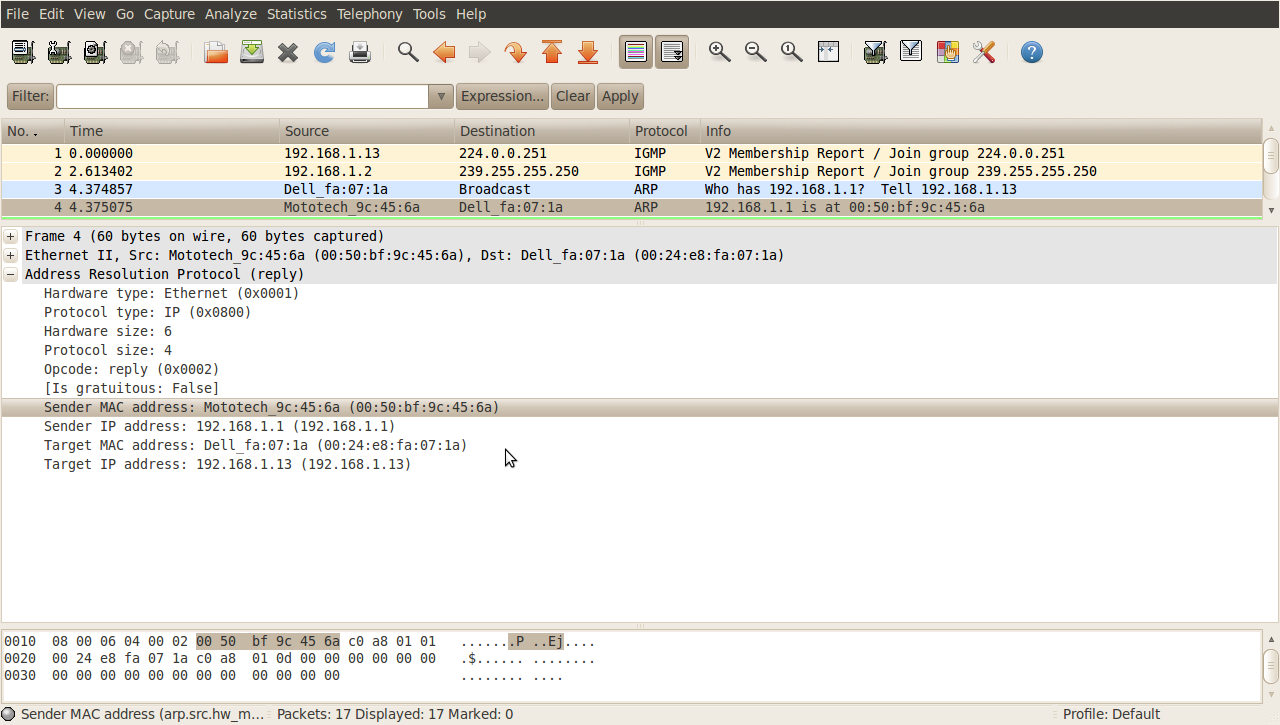The height and width of the screenshot is (725, 1280).
Task: Open the Statistics menu
Action: (x=296, y=14)
